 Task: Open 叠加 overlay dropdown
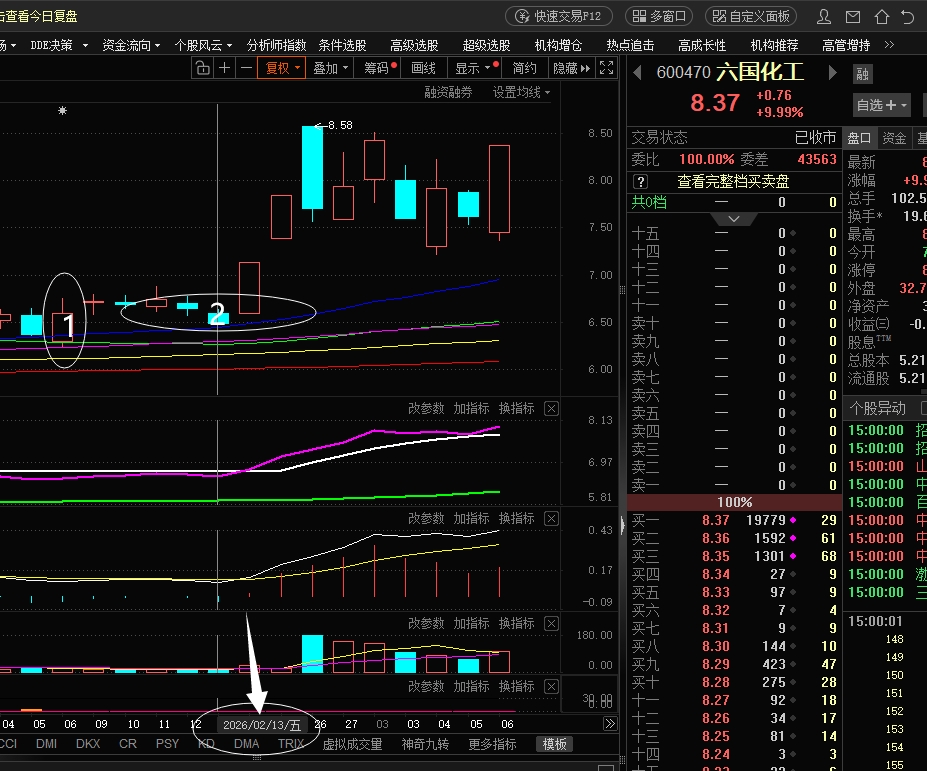[330, 68]
